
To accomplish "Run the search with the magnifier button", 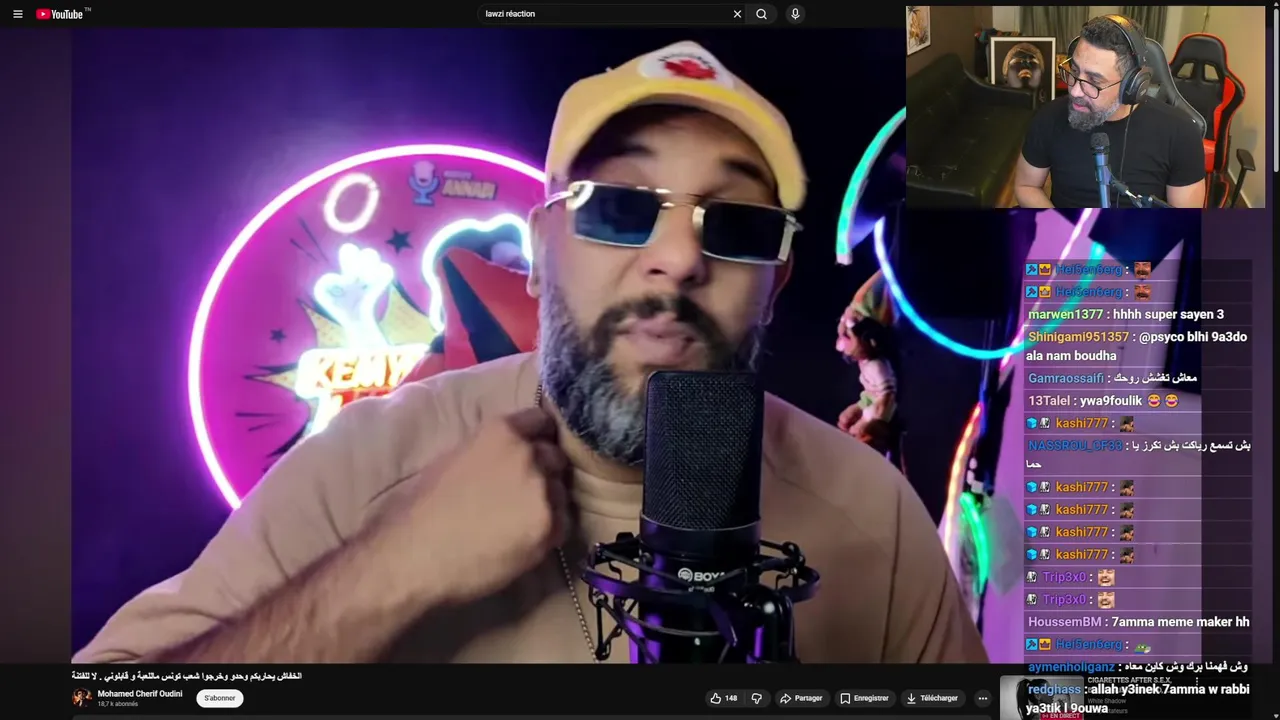I will (x=762, y=14).
